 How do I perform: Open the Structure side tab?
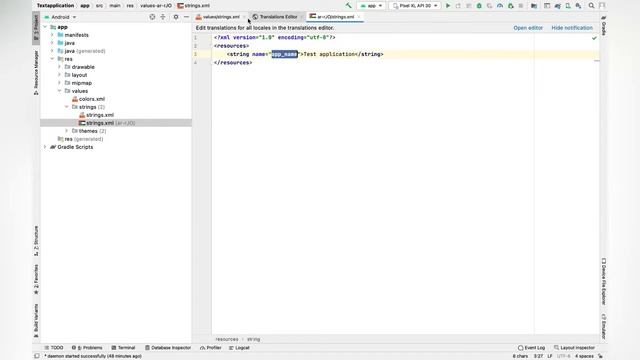tap(36, 241)
